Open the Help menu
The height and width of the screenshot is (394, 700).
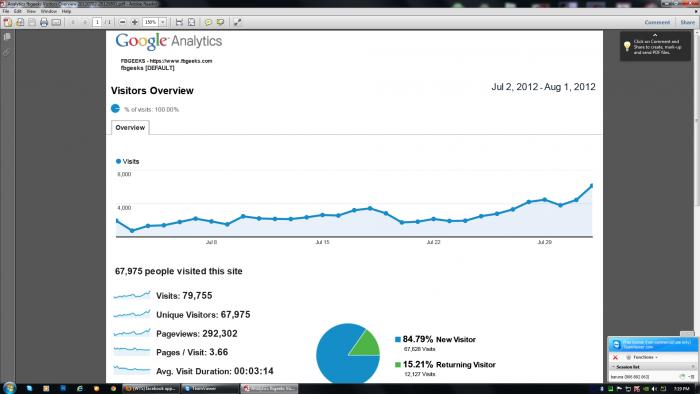pos(66,11)
